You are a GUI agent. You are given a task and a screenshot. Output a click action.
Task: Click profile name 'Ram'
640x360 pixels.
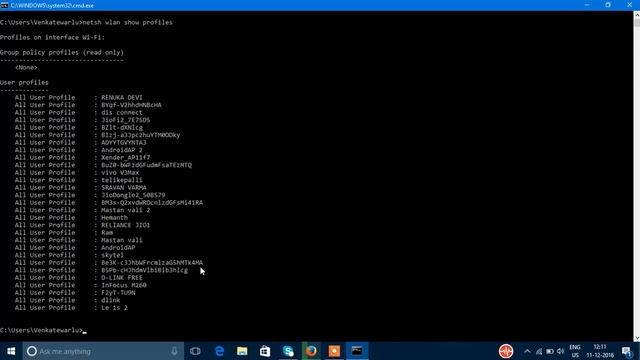pos(107,233)
